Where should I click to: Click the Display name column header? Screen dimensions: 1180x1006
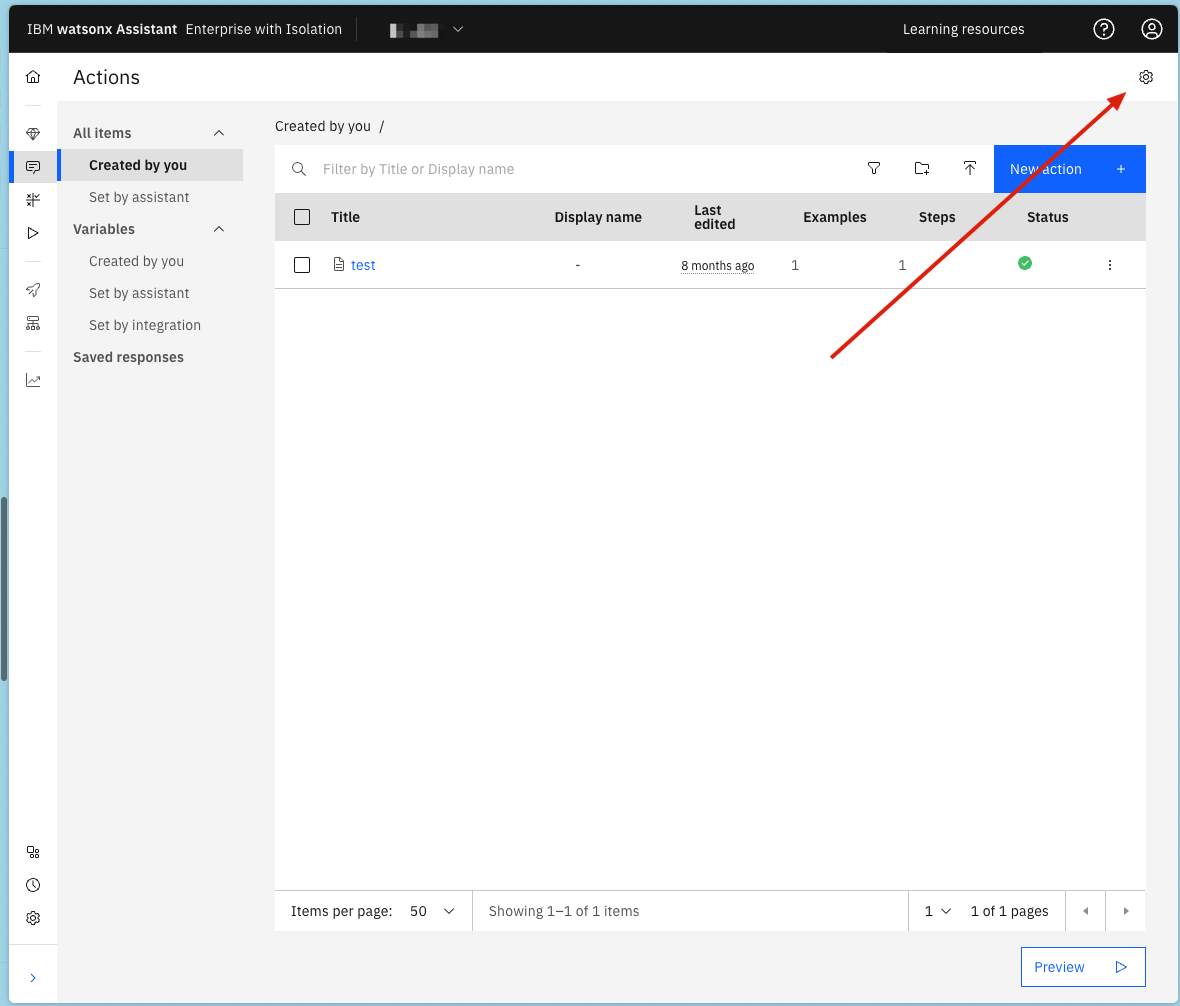[x=598, y=217]
